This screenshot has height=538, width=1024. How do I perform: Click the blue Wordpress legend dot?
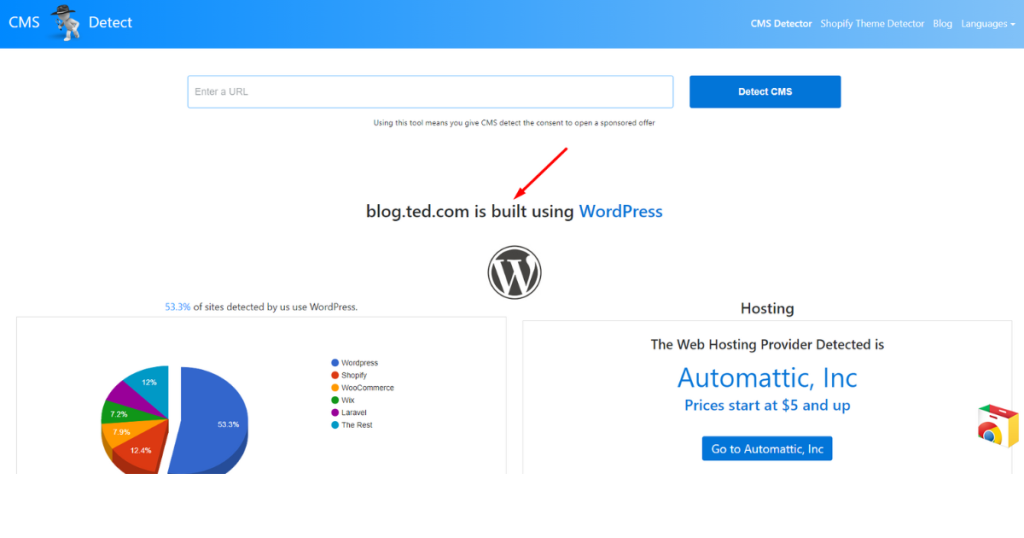click(335, 362)
